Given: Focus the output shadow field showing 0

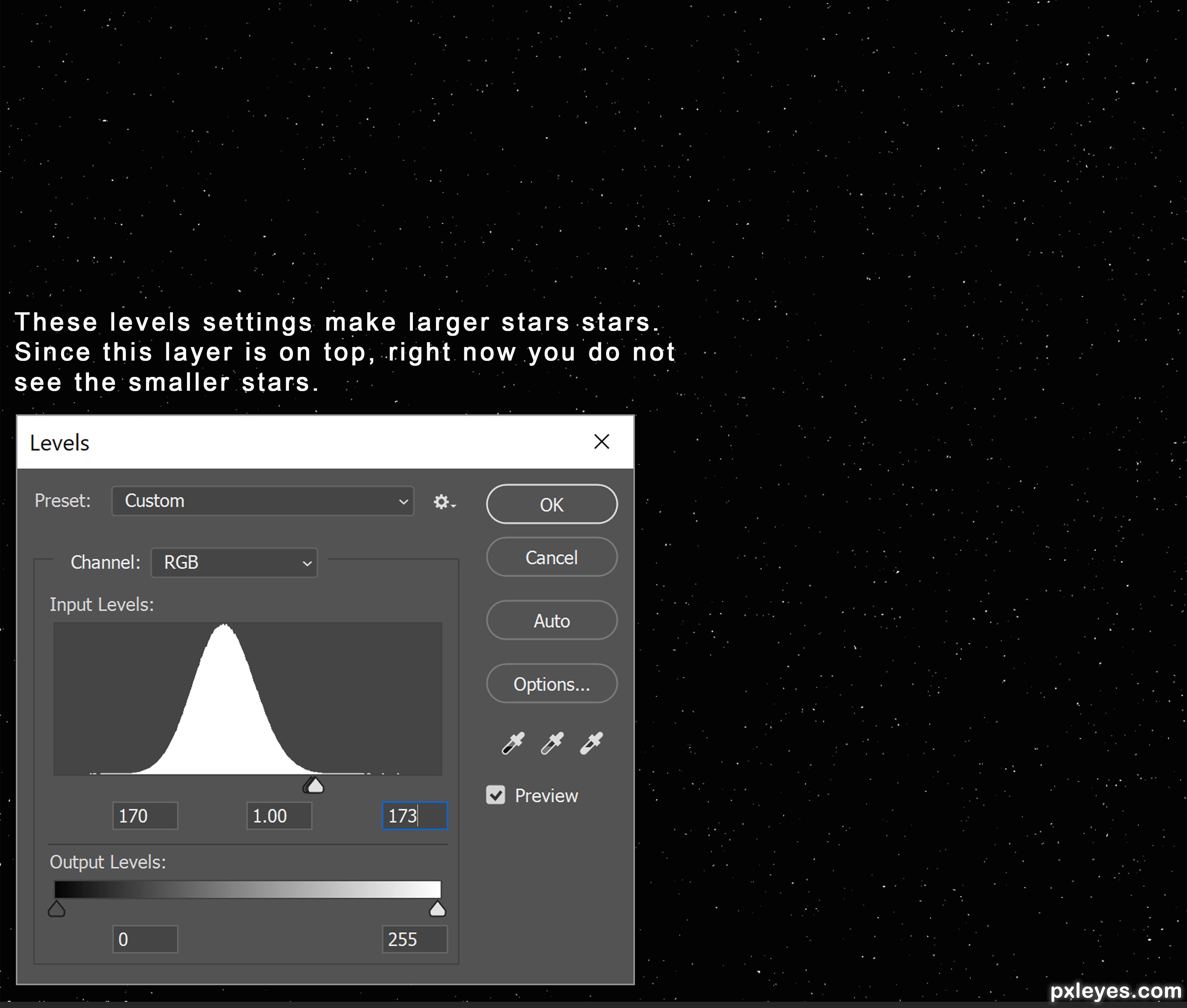Looking at the screenshot, I should click(145, 940).
